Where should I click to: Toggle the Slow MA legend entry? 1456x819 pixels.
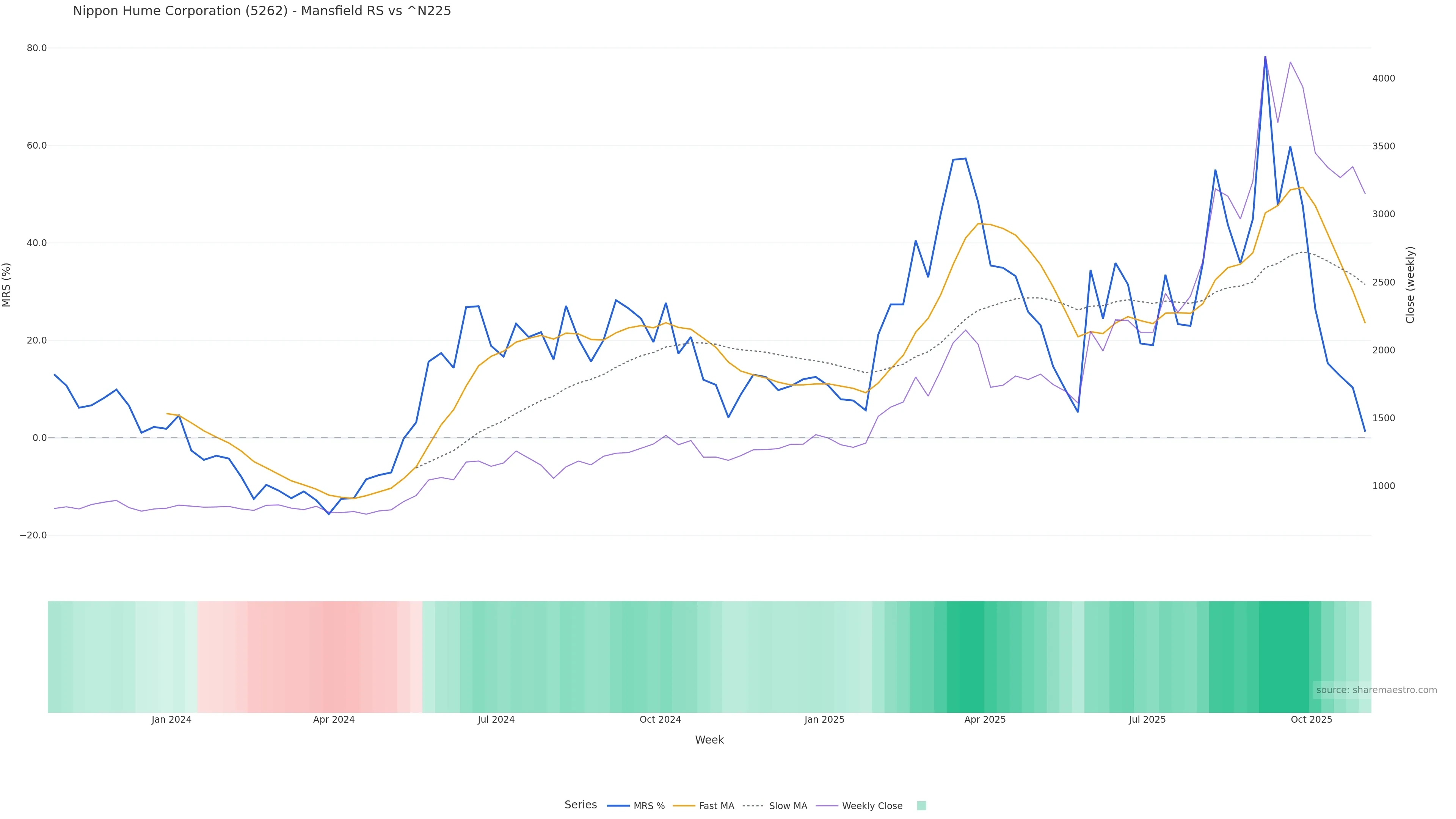click(788, 806)
